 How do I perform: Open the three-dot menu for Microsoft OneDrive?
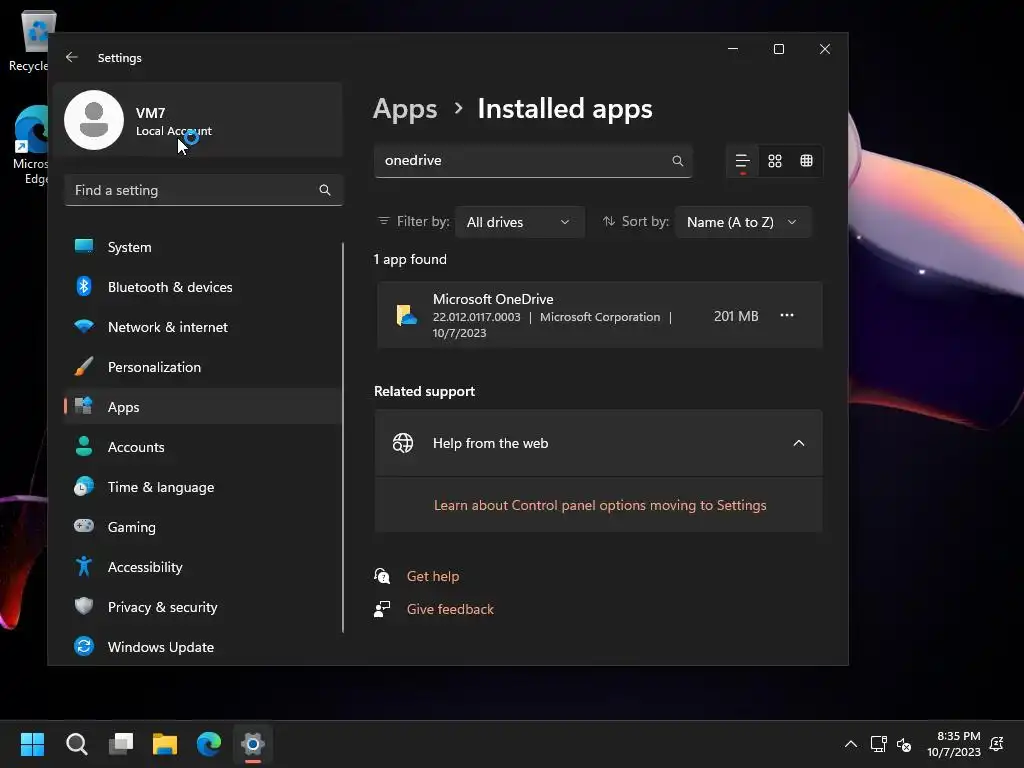point(787,315)
